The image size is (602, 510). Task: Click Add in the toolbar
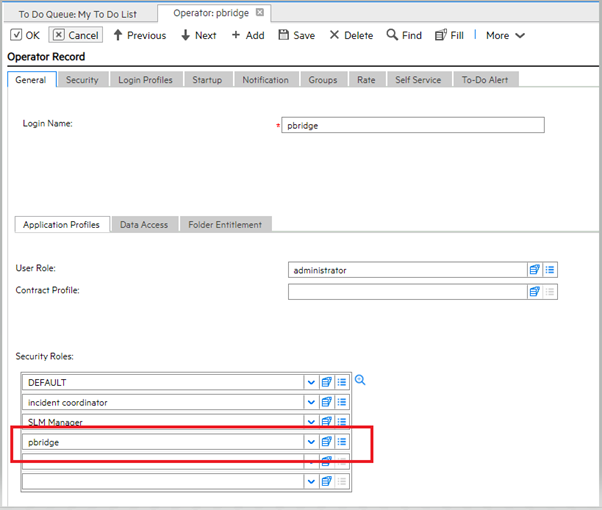click(248, 35)
